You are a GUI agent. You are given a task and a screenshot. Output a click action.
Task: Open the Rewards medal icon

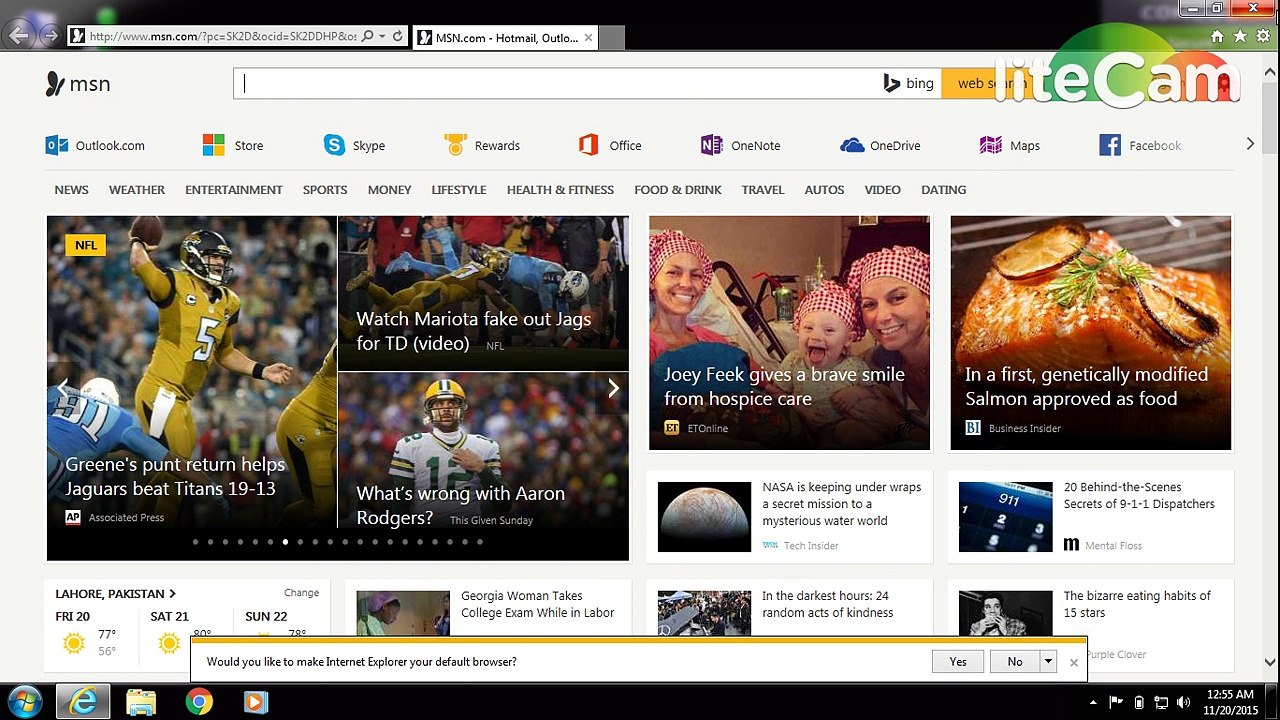click(455, 145)
